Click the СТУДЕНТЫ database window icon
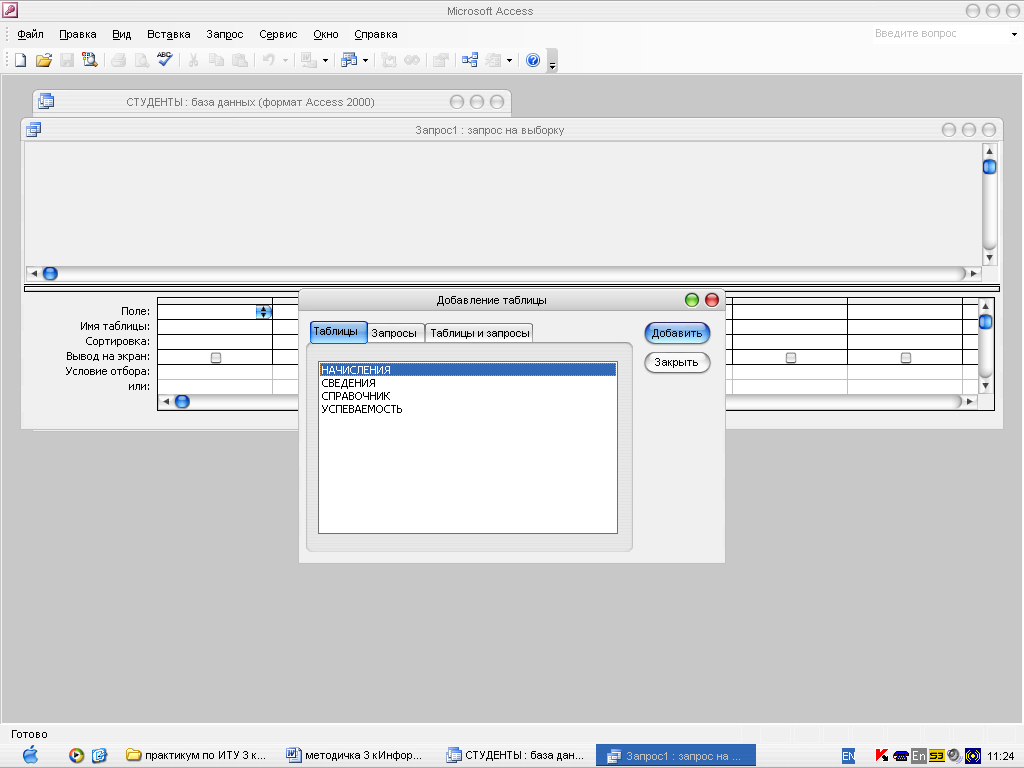The width and height of the screenshot is (1024, 768). coord(46,101)
